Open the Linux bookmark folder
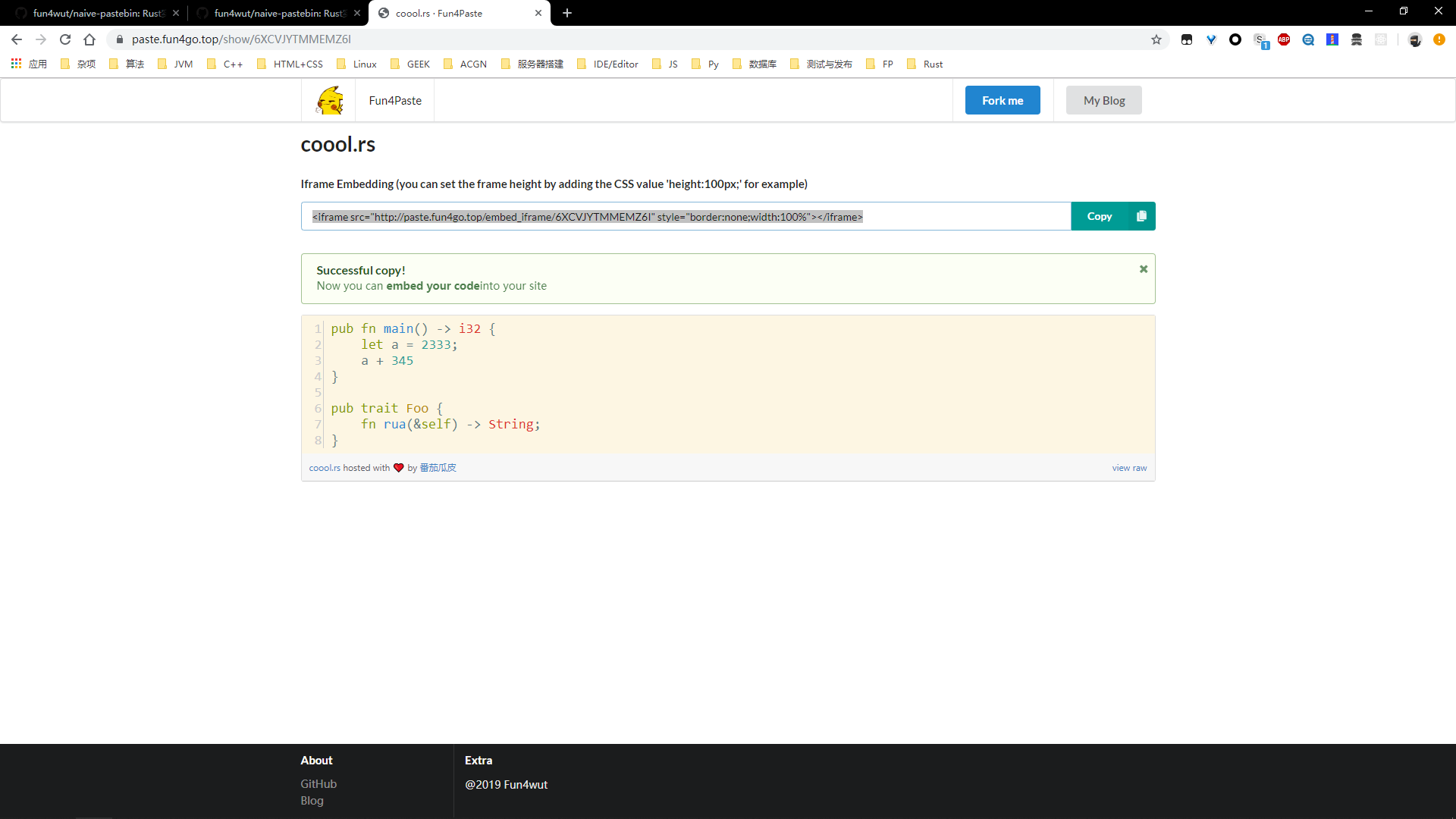The image size is (1456, 819). (356, 64)
